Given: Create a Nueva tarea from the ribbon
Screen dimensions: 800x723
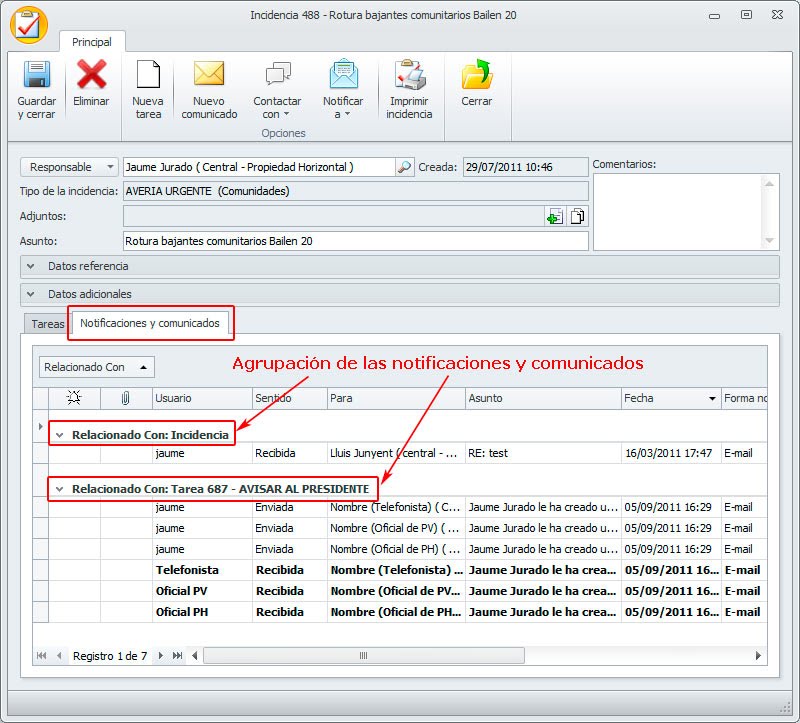Looking at the screenshot, I should (x=148, y=90).
